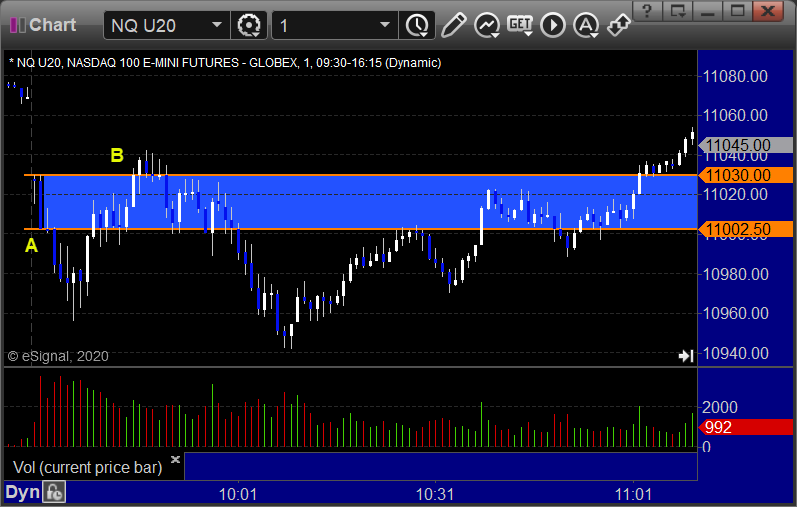
Task: Click the pop-out window button
Action: pyautogui.click(x=678, y=10)
